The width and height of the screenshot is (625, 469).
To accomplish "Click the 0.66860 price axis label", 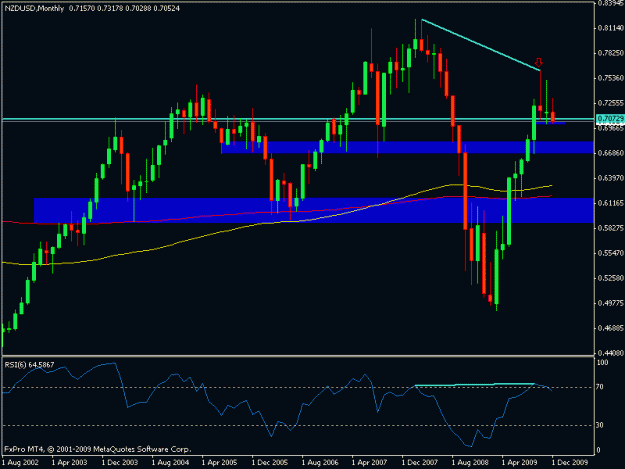I will coord(610,153).
